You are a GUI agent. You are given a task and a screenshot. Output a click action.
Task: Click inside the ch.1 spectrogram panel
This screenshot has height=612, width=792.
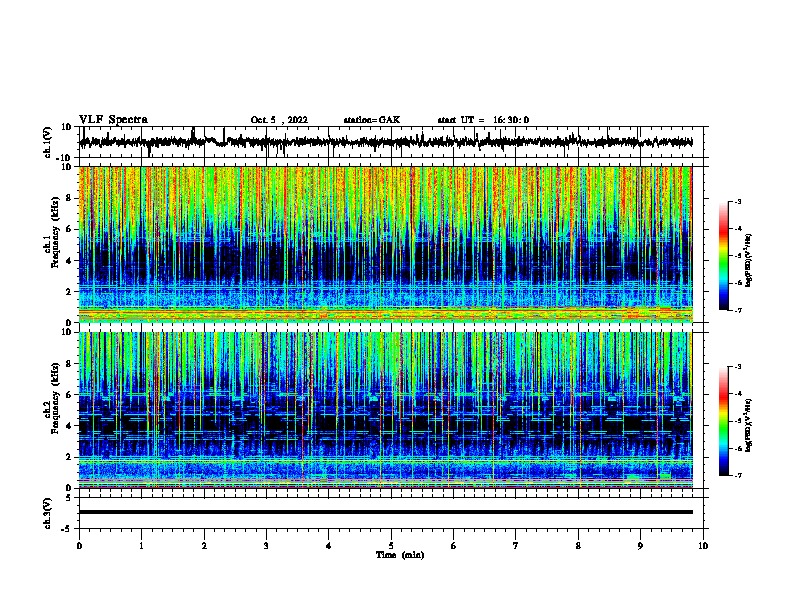[385, 244]
